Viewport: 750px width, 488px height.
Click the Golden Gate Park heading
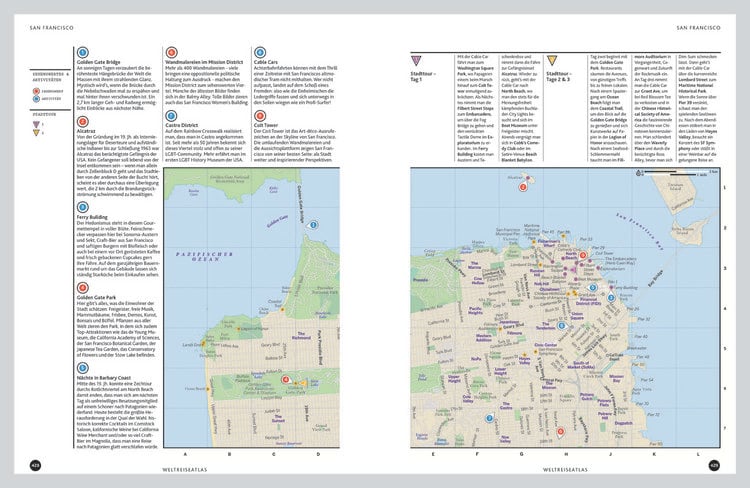coord(96,297)
